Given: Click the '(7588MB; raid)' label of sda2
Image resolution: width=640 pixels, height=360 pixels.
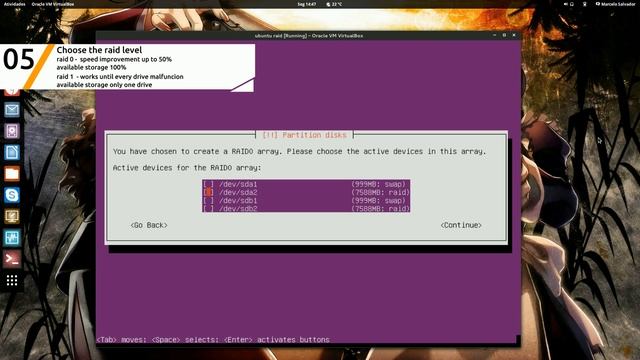Looking at the screenshot, I should pos(380,192).
